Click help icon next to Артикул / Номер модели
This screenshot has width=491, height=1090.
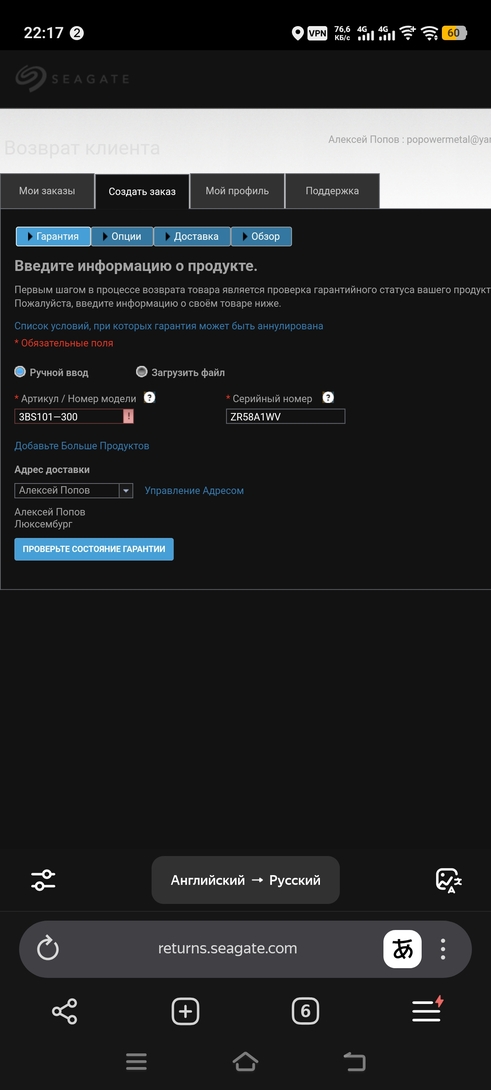150,398
